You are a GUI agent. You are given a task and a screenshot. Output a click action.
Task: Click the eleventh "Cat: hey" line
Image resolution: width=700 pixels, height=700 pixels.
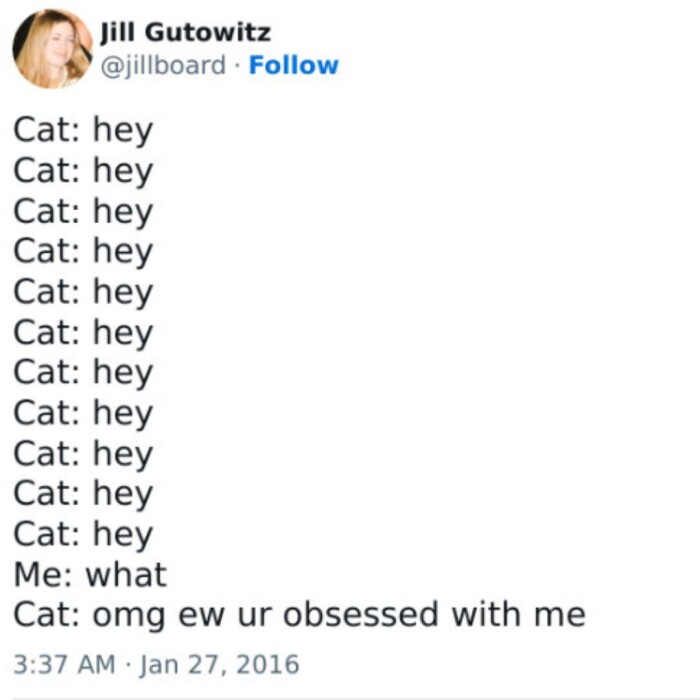click(83, 534)
